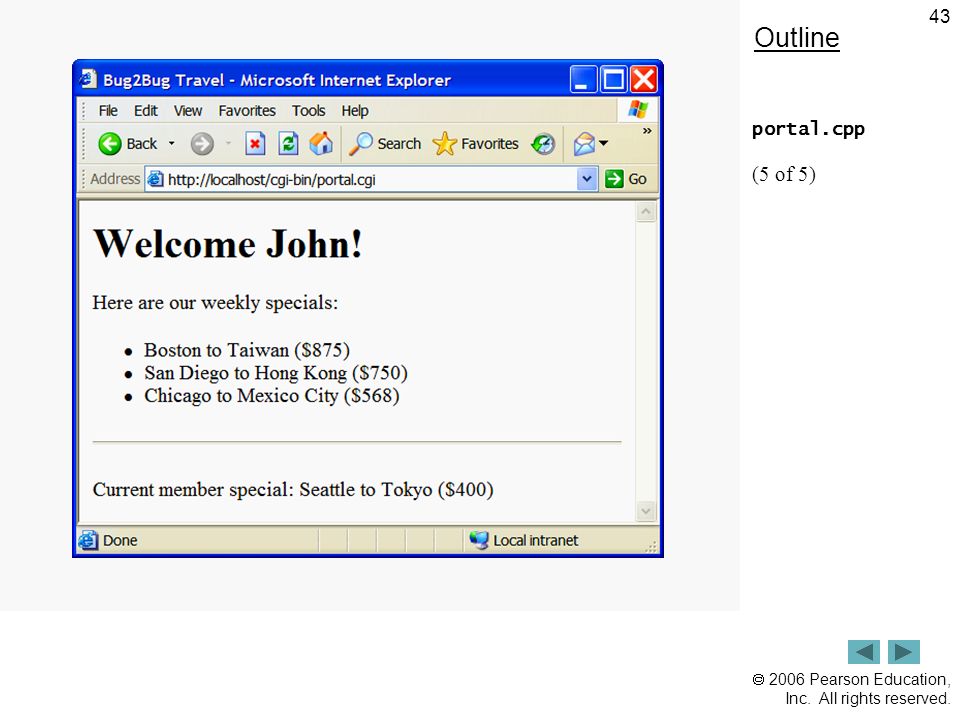This screenshot has width=960, height=720.
Task: Expand the Mail options dropdown arrow
Action: (604, 143)
